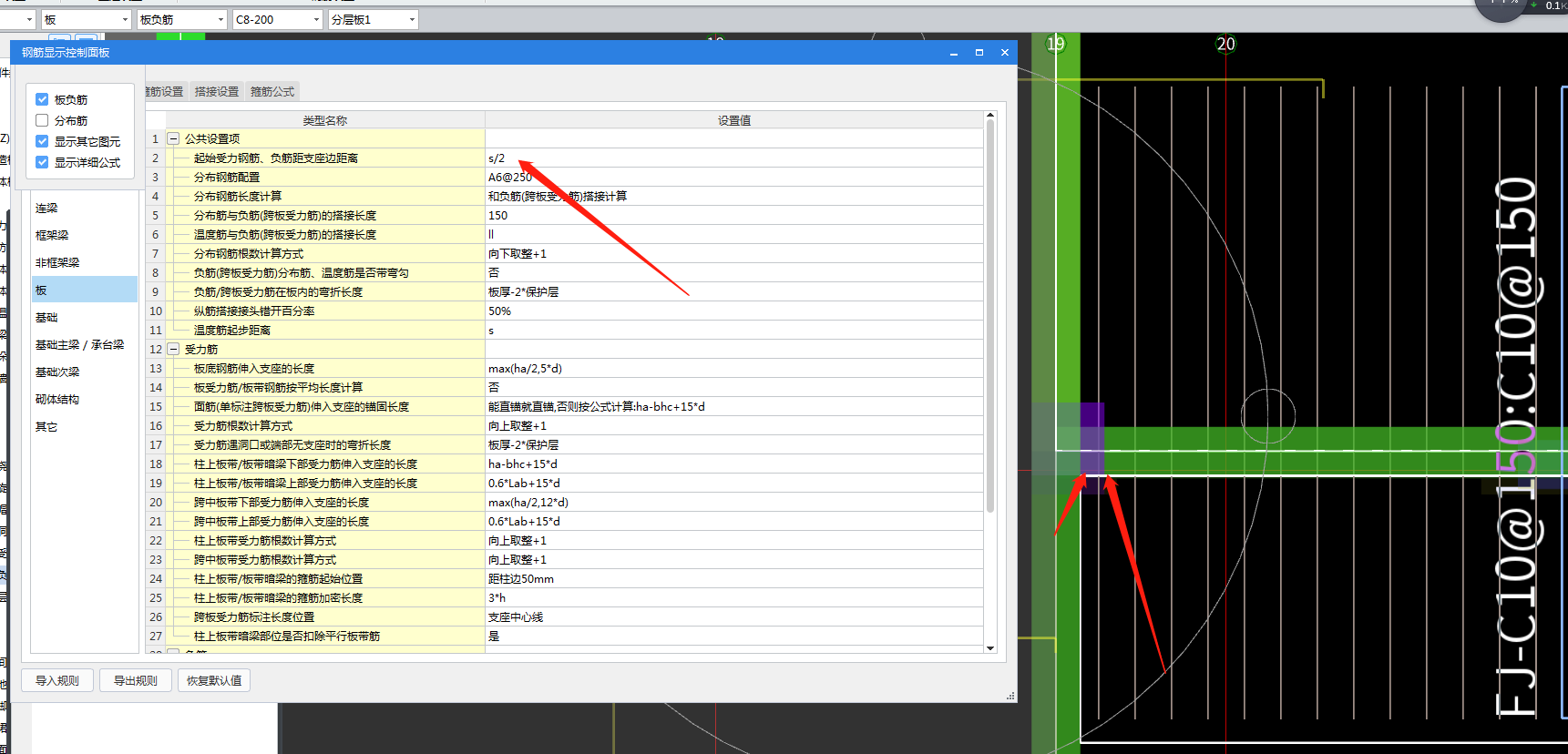Collapse the 公共设置项 group
Image resolution: width=1568 pixels, height=754 pixels.
pos(173,138)
